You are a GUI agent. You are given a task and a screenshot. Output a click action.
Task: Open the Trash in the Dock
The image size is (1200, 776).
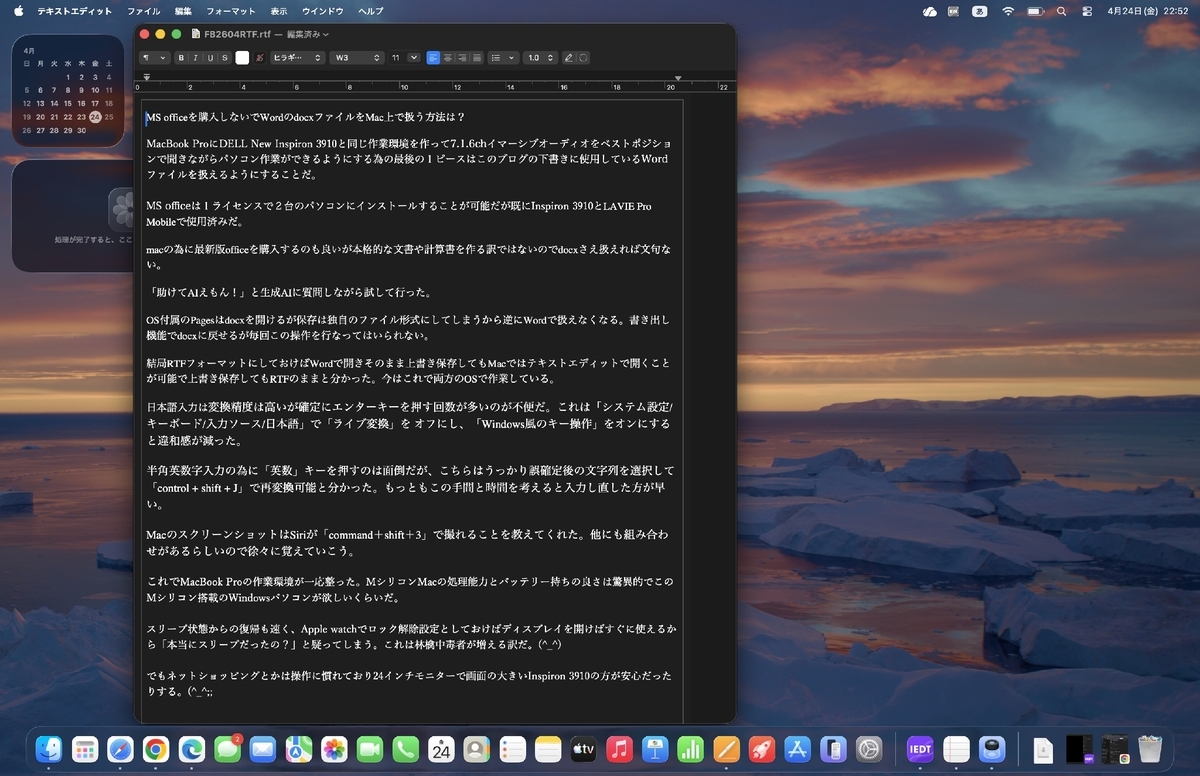click(1150, 749)
